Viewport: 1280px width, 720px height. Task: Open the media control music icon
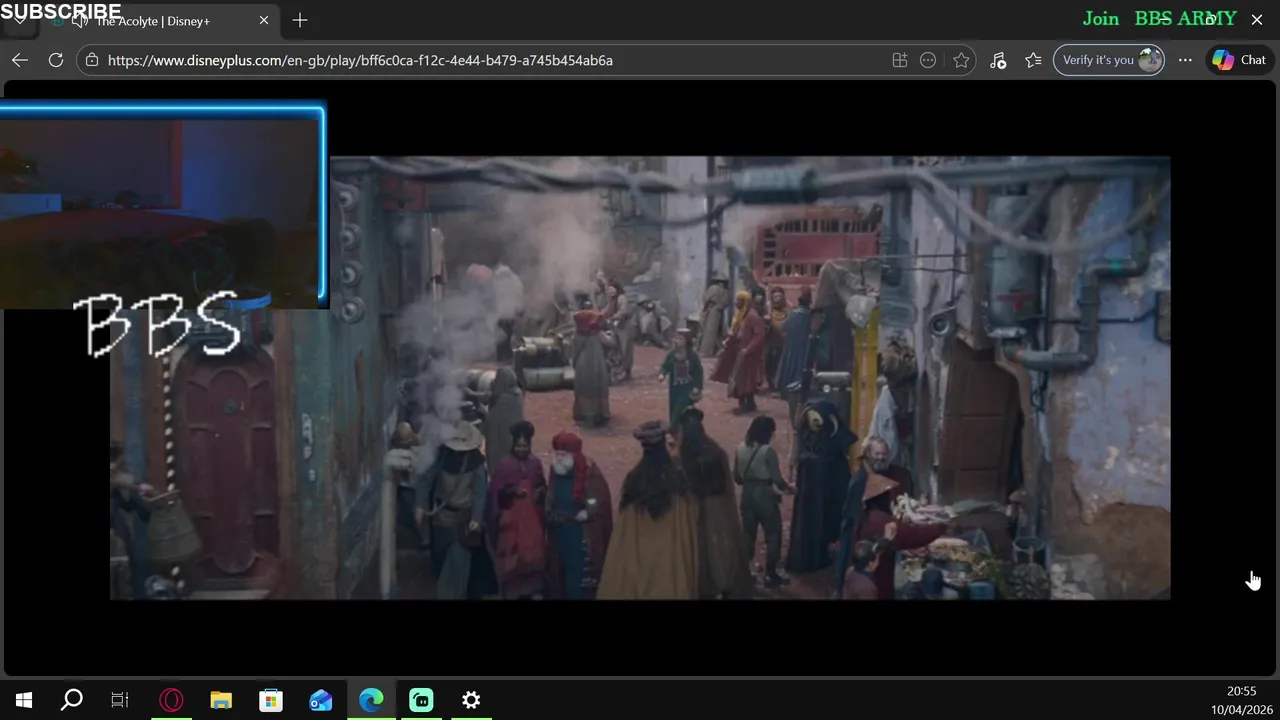click(x=998, y=60)
